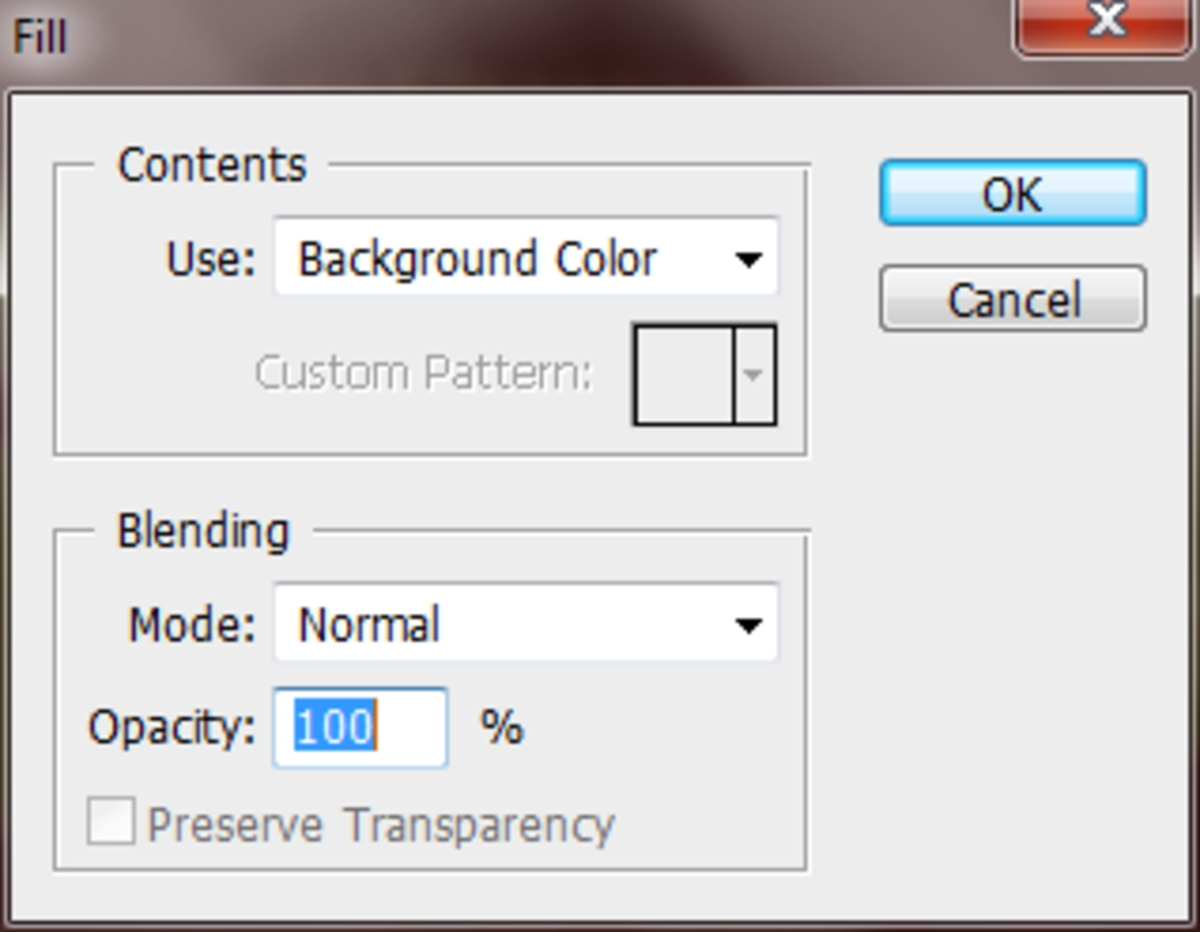Screen dimensions: 1200x932
Task: Confirm the fill with OK
Action: [x=1012, y=194]
